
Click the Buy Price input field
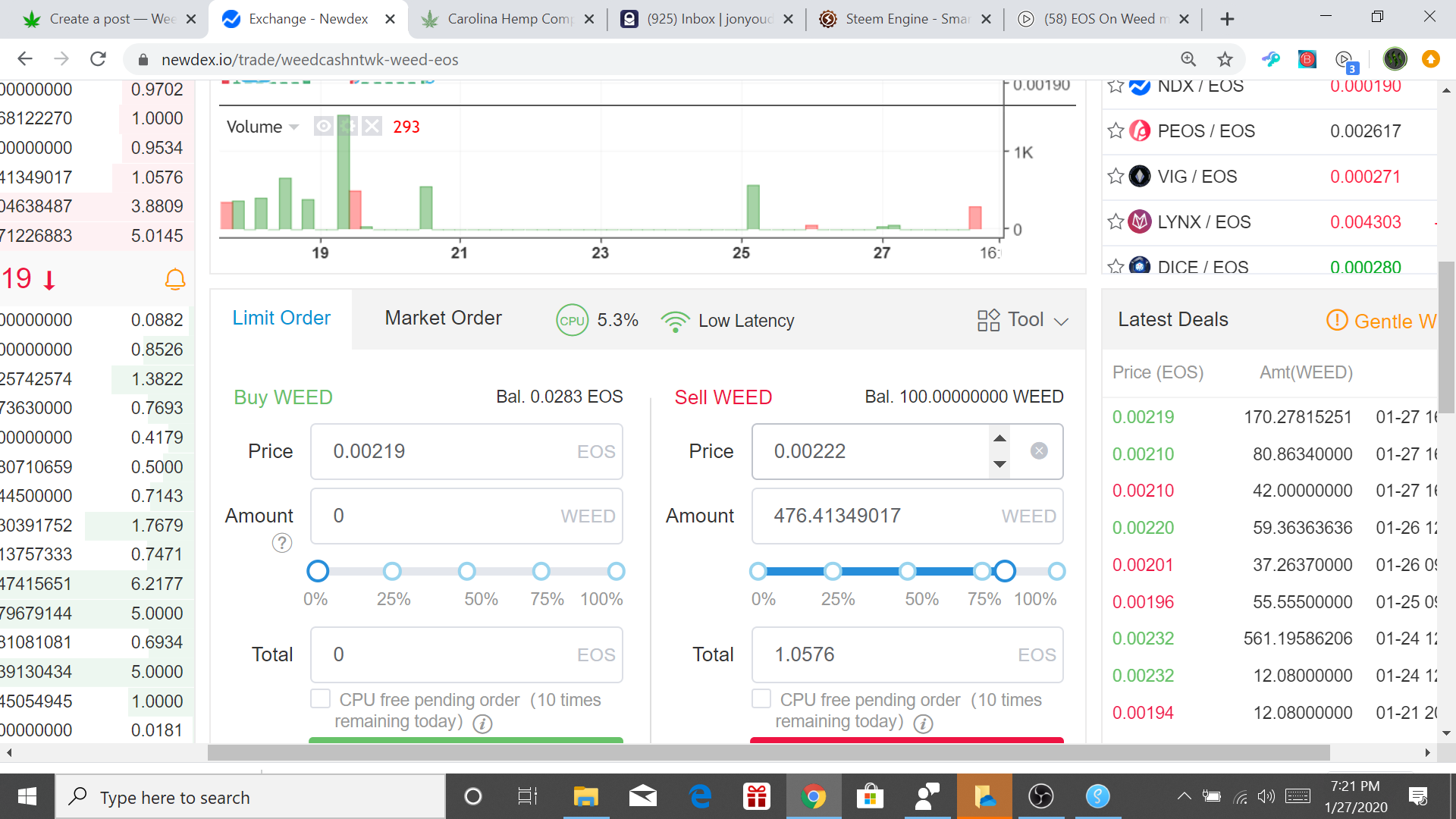466,451
